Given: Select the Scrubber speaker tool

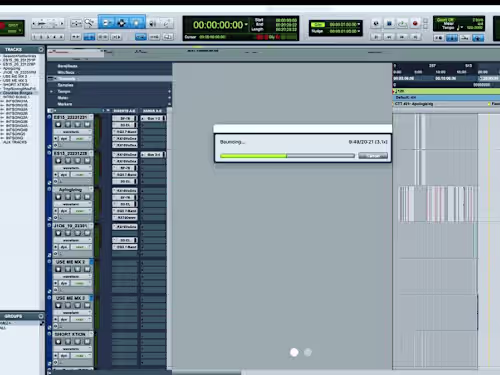Looking at the screenshot, I should pos(152,23).
